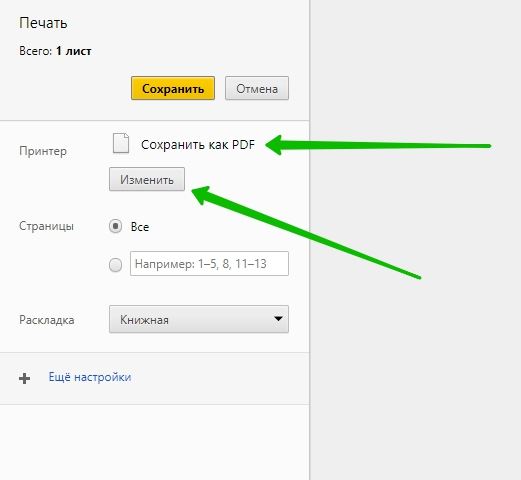The width and height of the screenshot is (521, 480).
Task: Click the yellow Сохранить button
Action: (173, 88)
